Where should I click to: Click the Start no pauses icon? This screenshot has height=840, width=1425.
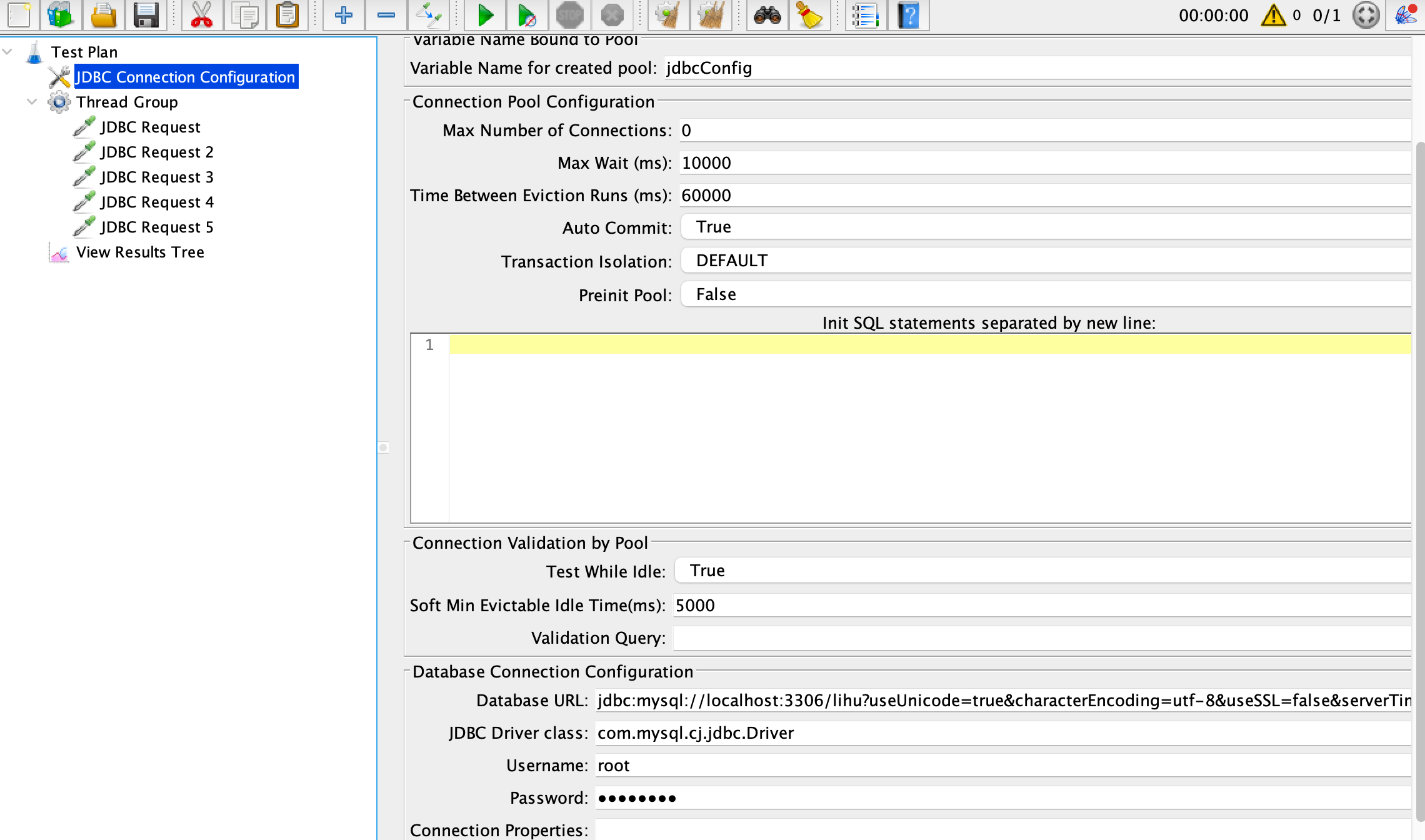[x=527, y=15]
